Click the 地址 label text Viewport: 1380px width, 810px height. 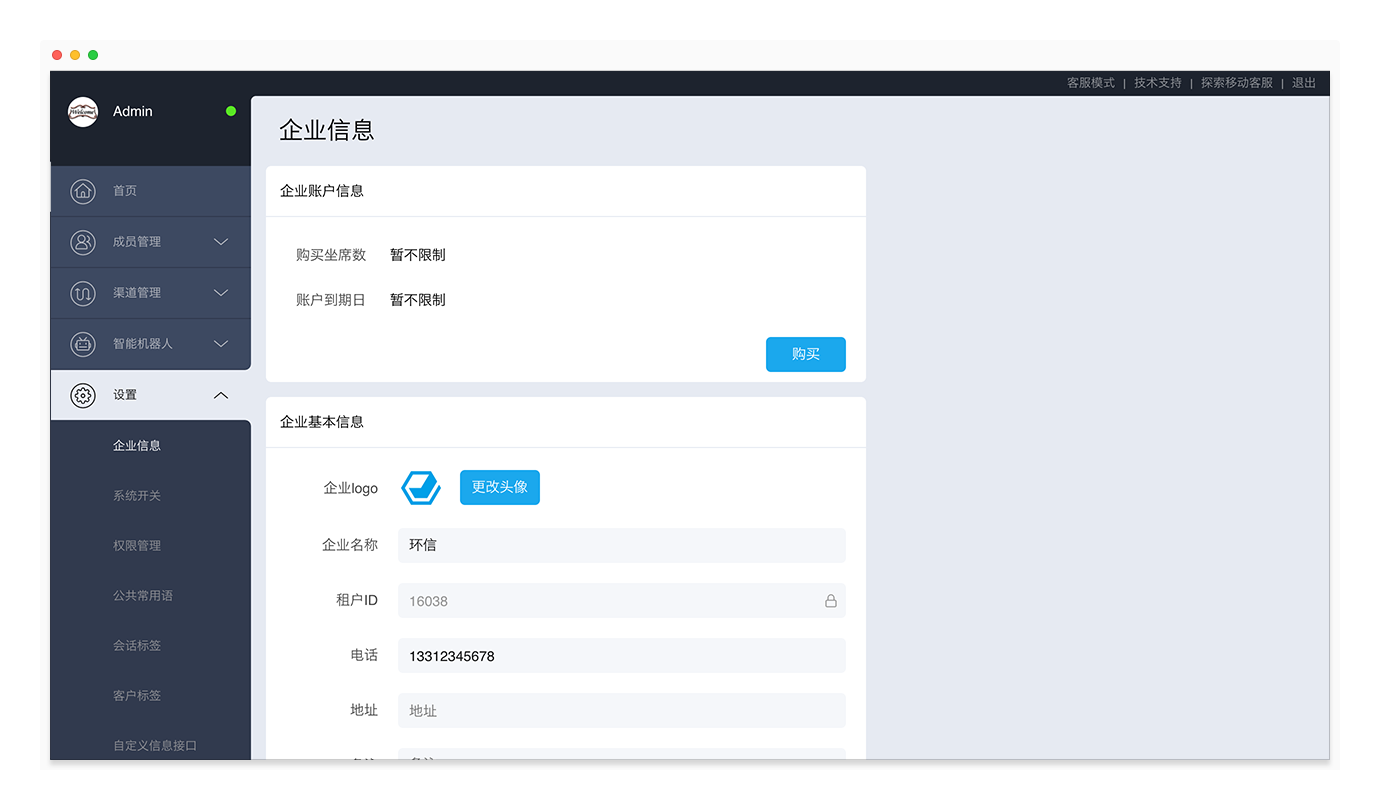click(364, 710)
